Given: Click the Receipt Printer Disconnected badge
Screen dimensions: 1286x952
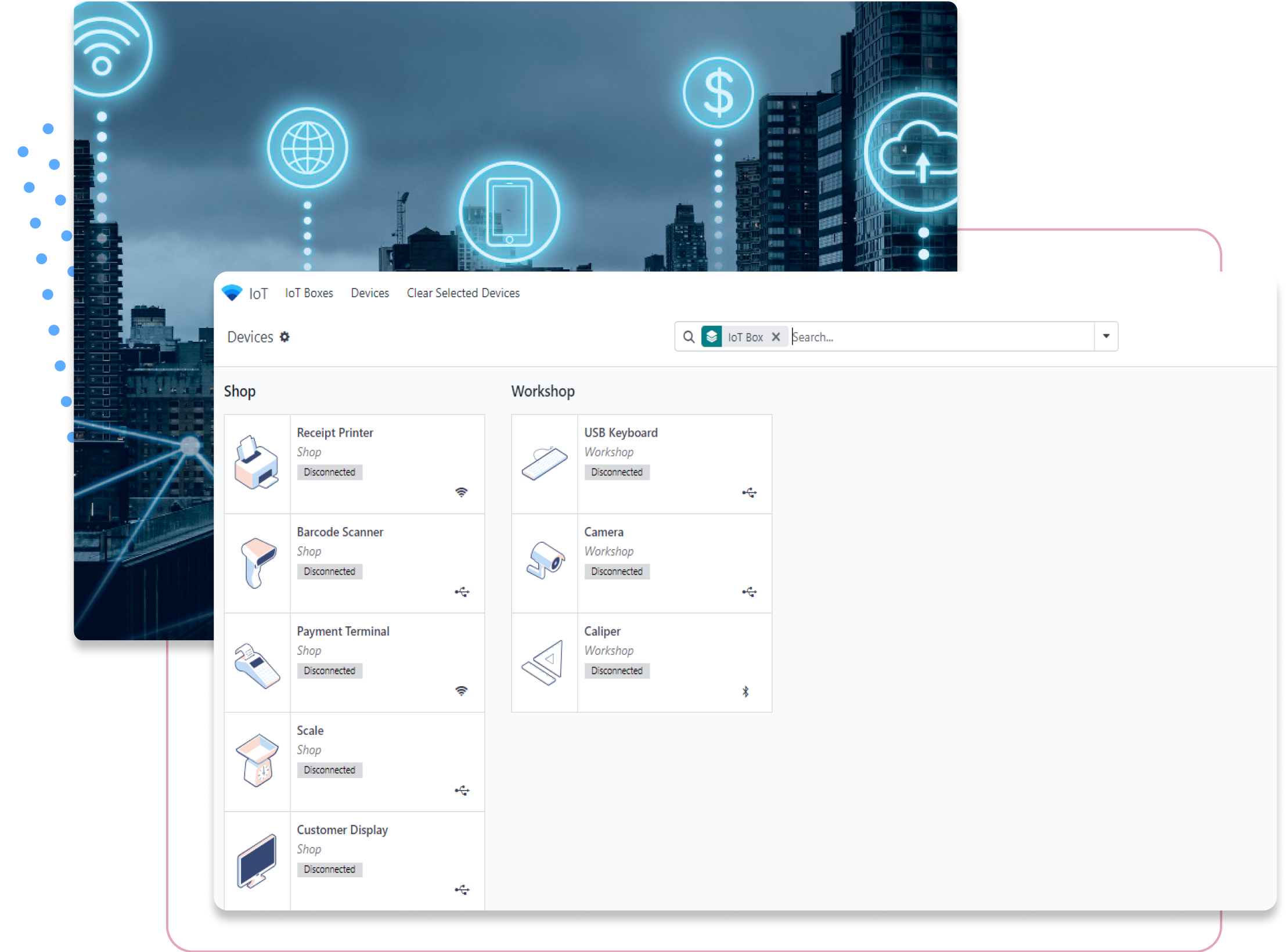Looking at the screenshot, I should [x=329, y=473].
